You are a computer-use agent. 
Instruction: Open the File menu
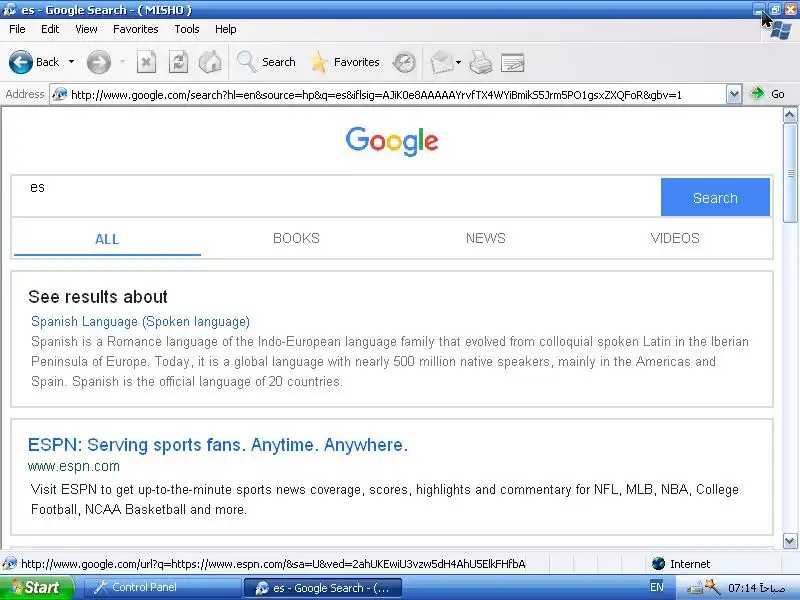(x=17, y=29)
